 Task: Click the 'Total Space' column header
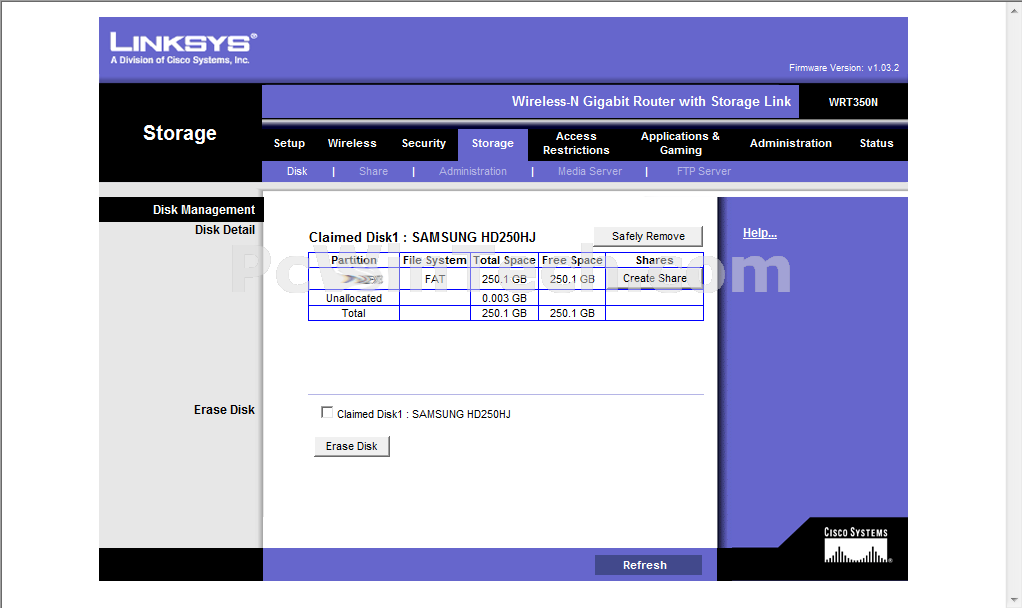[504, 260]
